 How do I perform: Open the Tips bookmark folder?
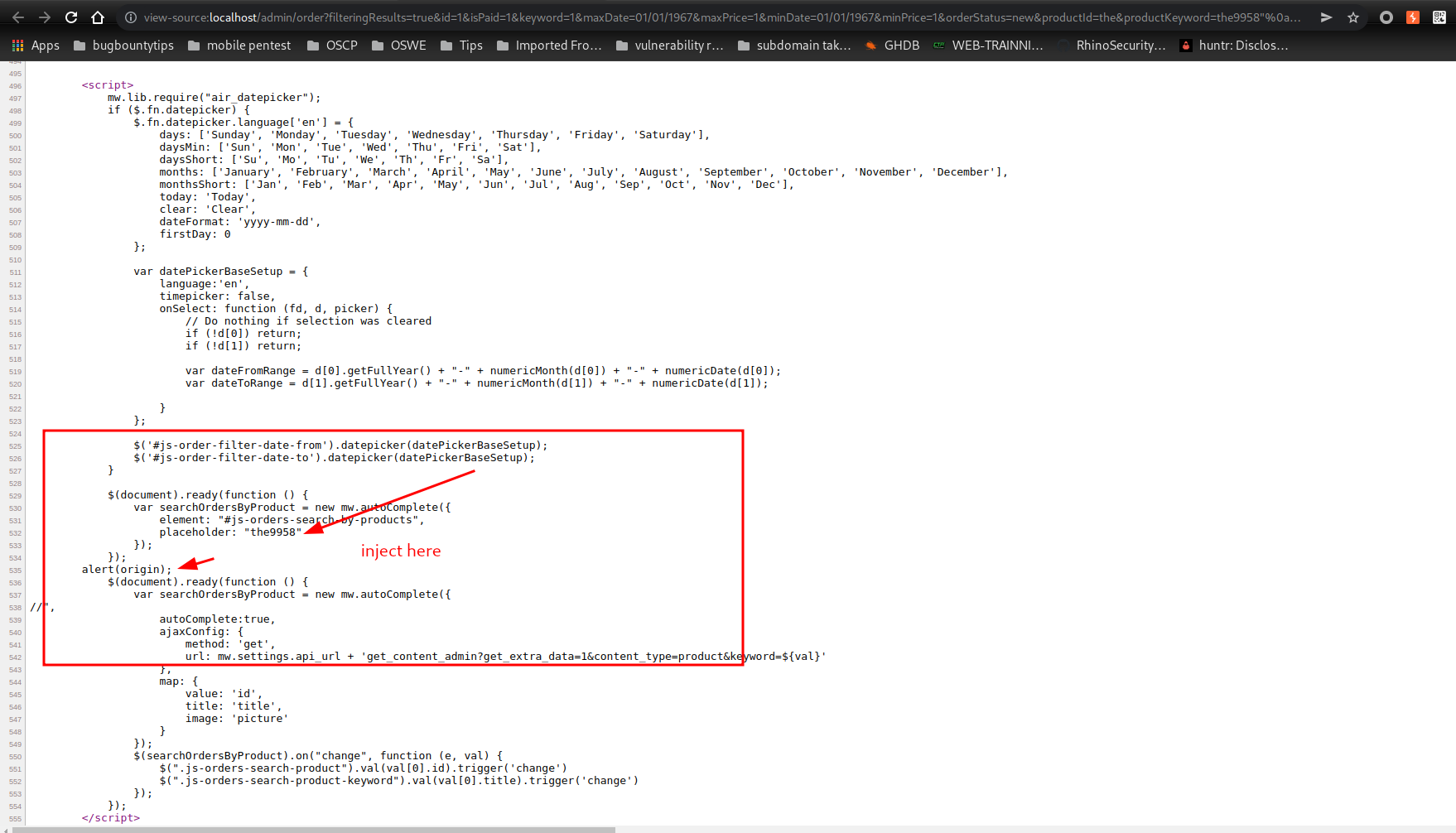[461, 46]
